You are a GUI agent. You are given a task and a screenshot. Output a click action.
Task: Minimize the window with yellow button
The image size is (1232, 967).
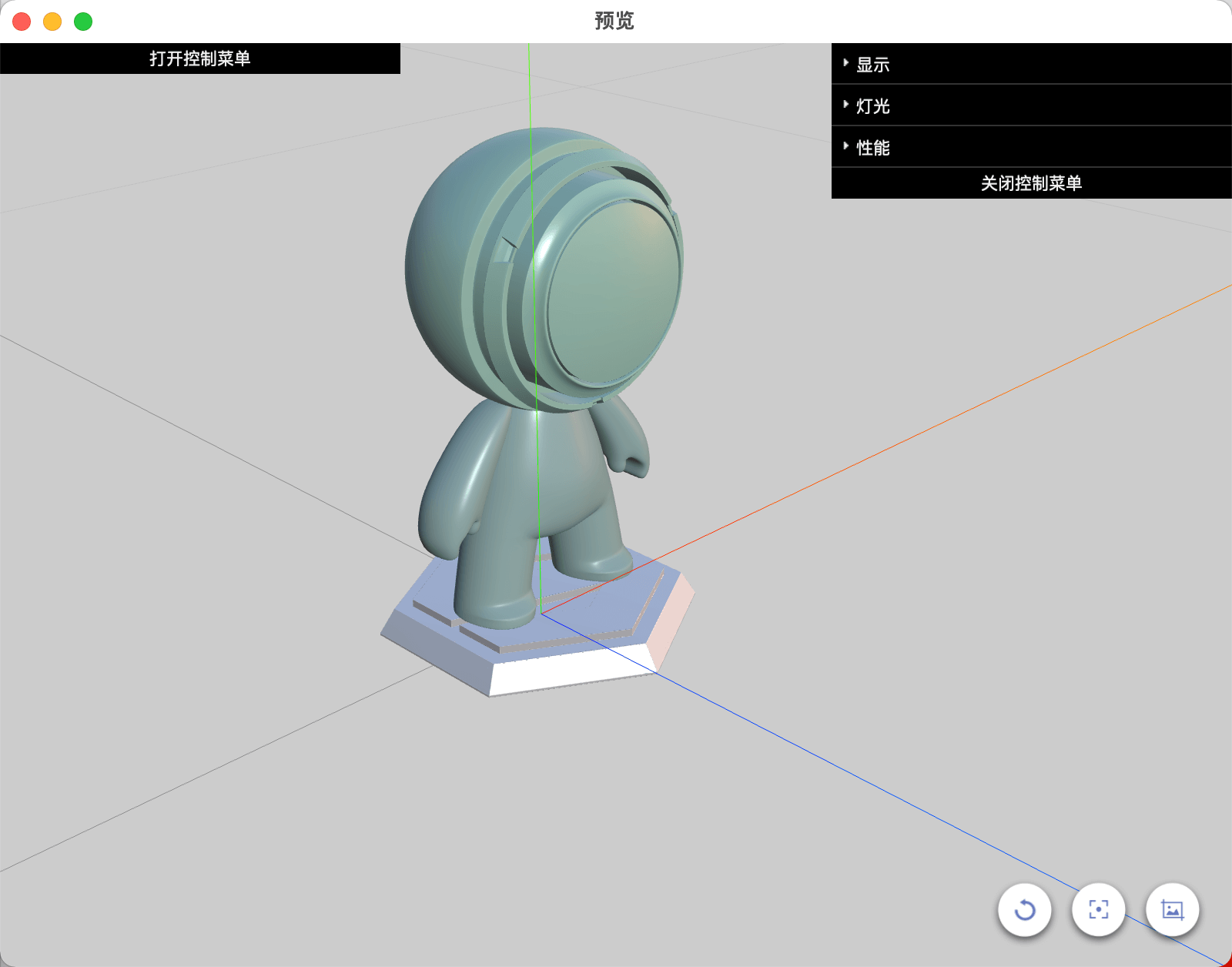tap(52, 22)
